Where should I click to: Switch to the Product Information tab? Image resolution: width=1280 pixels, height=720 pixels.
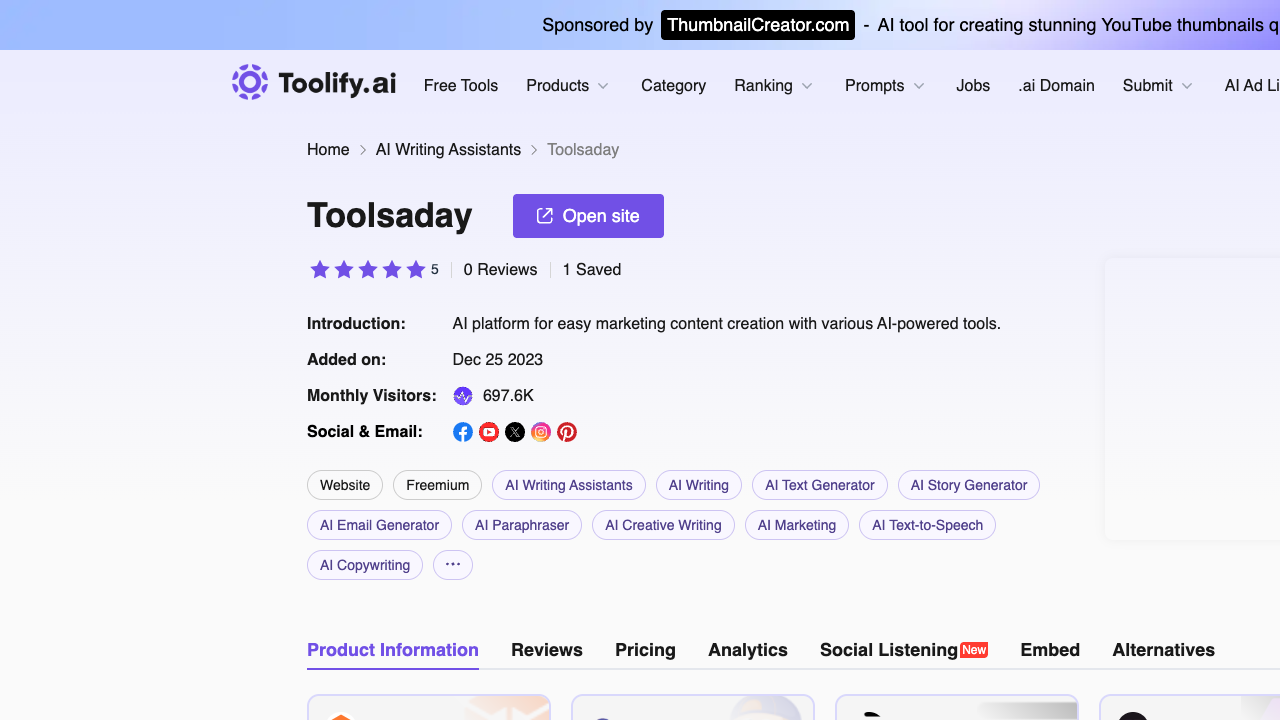(393, 650)
